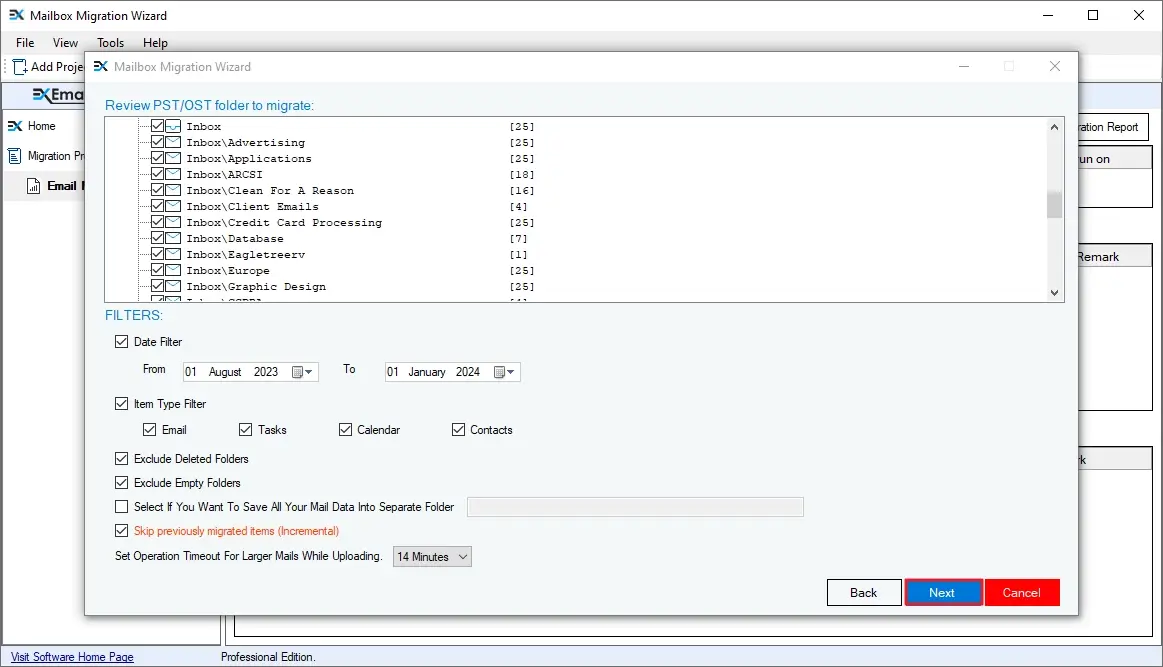Click the Inbox\Advertising mail folder icon

(173, 143)
